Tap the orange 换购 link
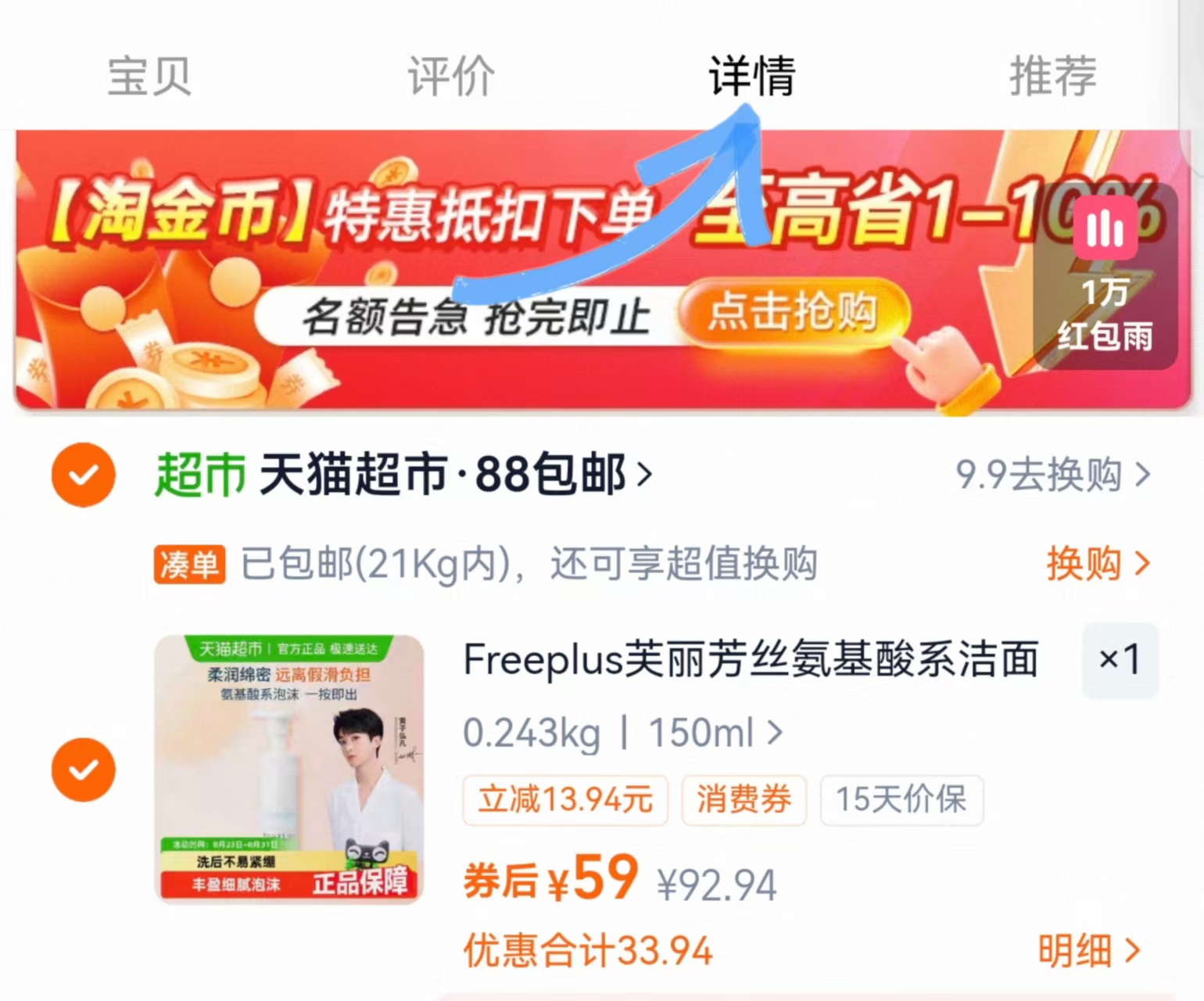Screen dimensions: 1204x1001 [x=1098, y=564]
